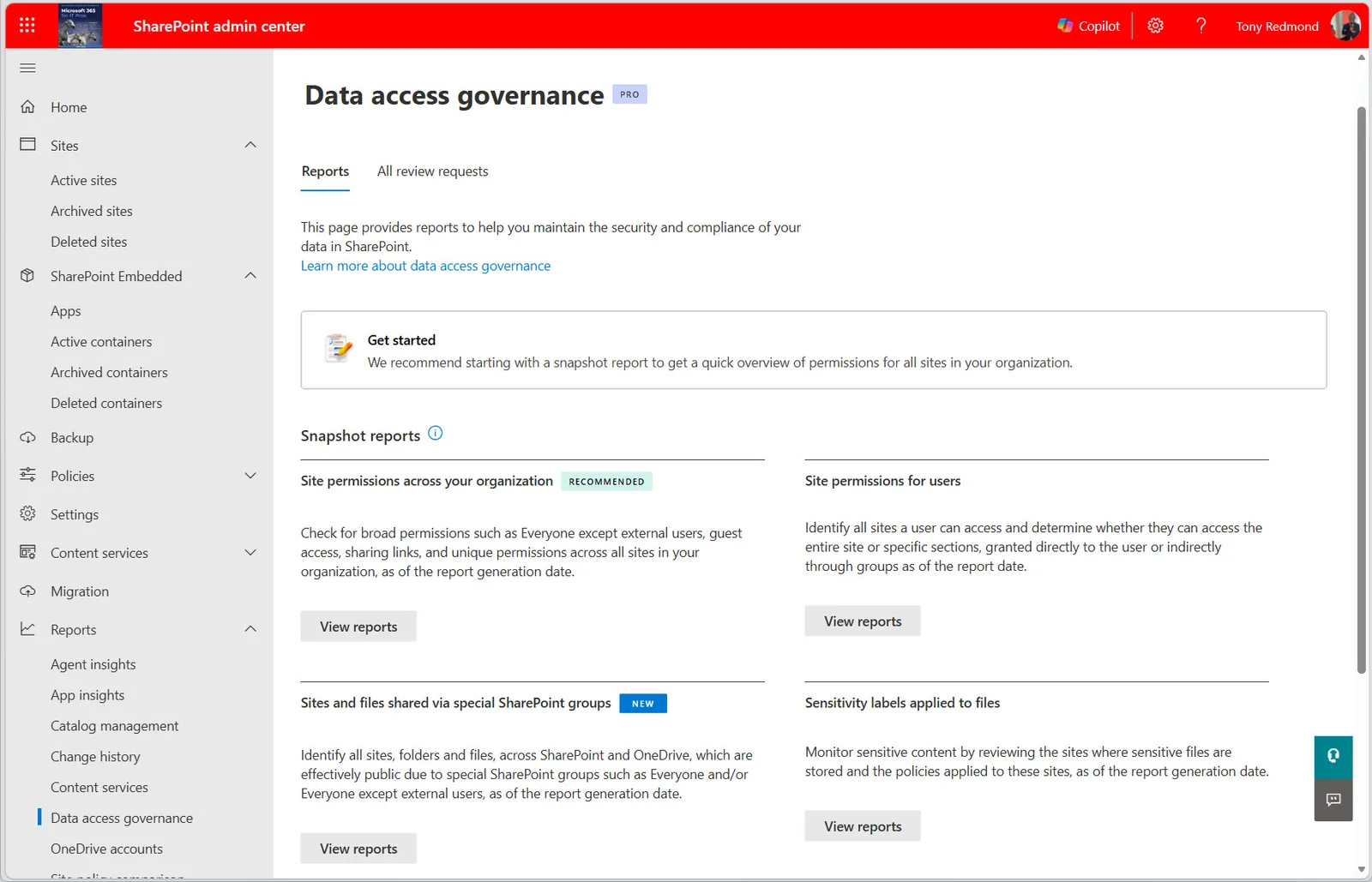Click scrollbar down arrow
Screen dimensions: 1372x882
1361,870
